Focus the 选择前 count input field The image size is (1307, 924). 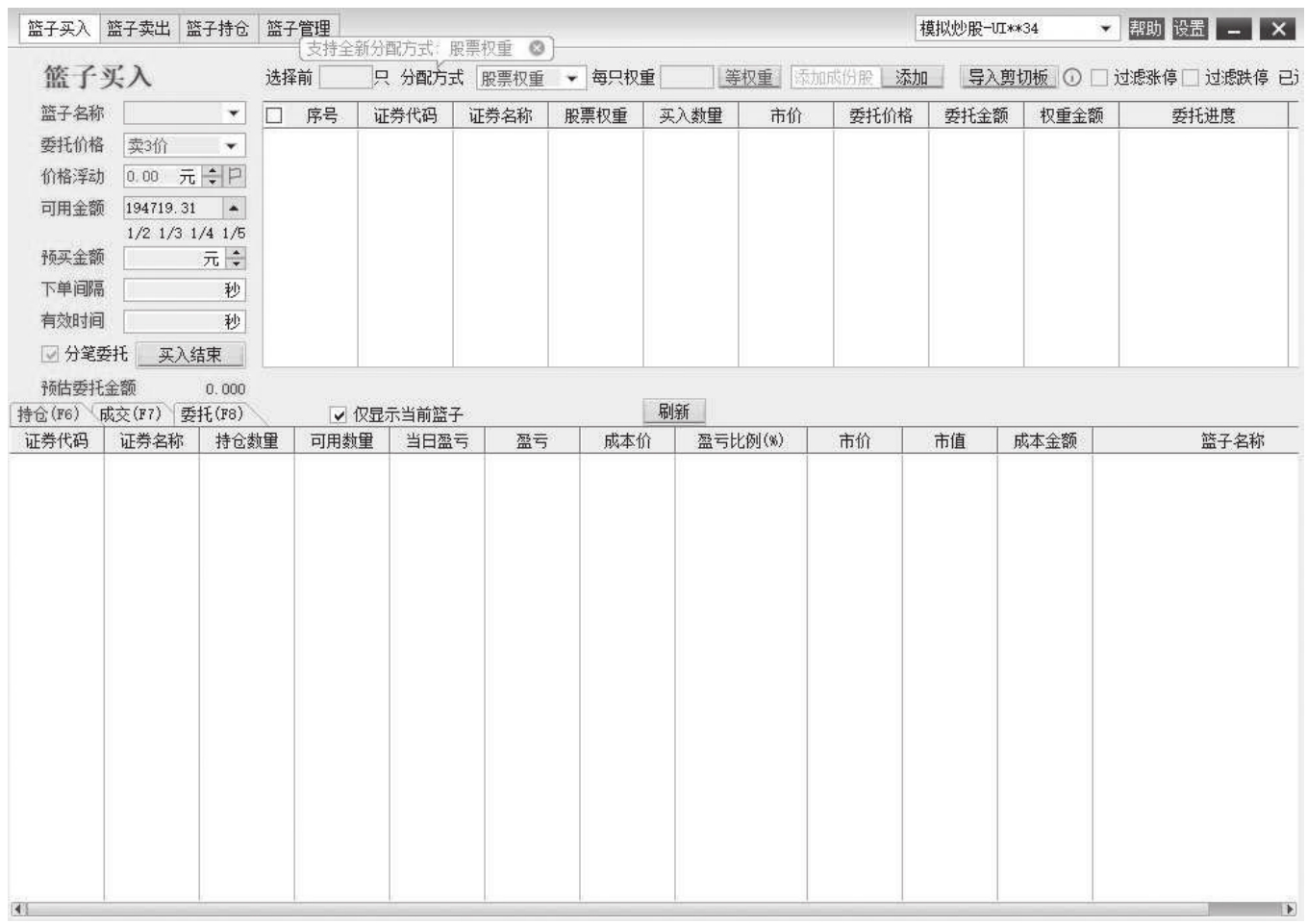[x=345, y=78]
